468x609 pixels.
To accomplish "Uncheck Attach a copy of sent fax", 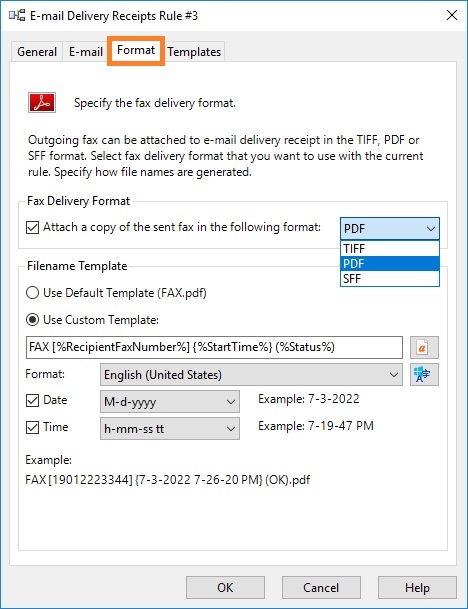I will tap(33, 227).
